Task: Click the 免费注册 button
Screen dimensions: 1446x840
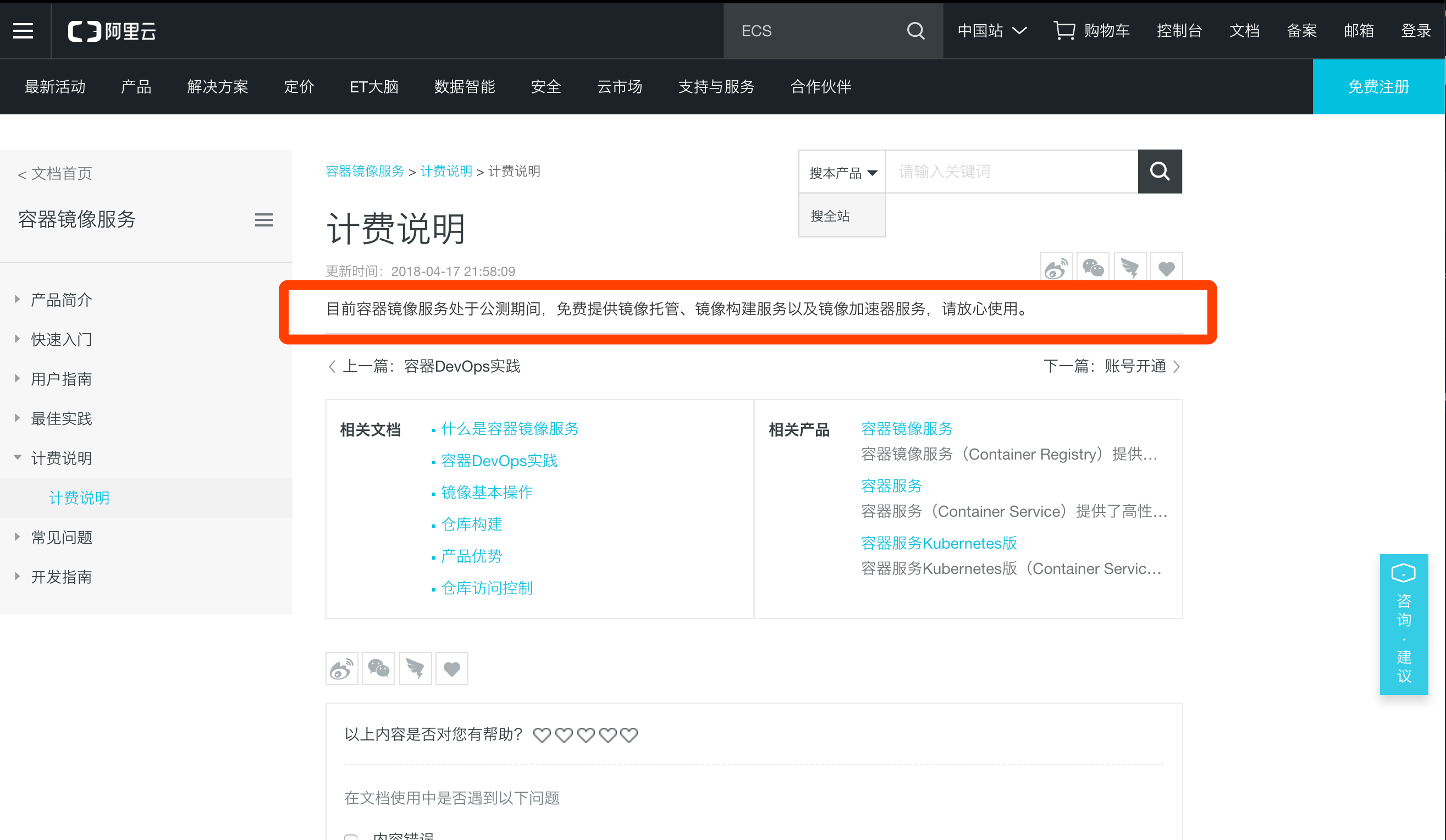Action: coord(1378,87)
